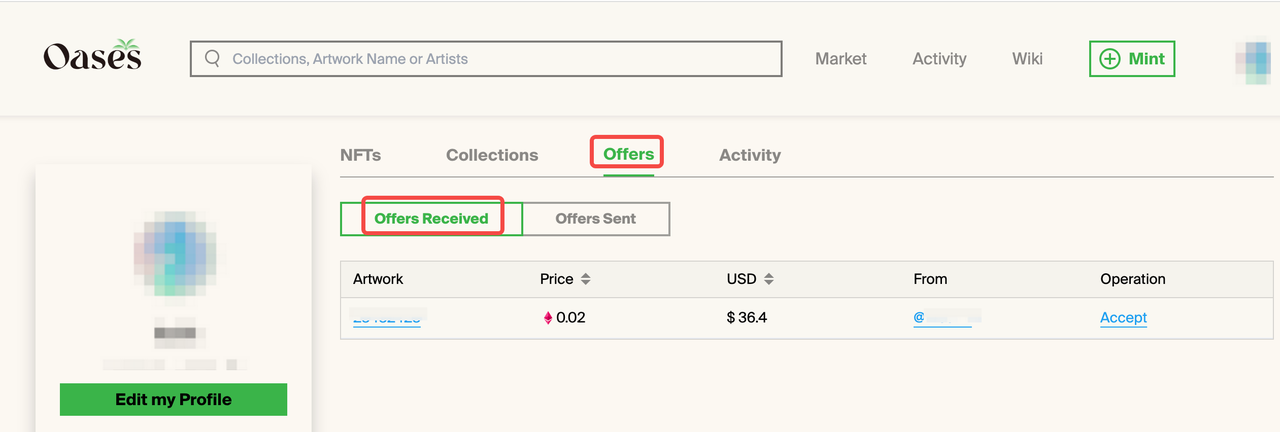
Task: Open Activity in top navigation
Action: (x=939, y=59)
